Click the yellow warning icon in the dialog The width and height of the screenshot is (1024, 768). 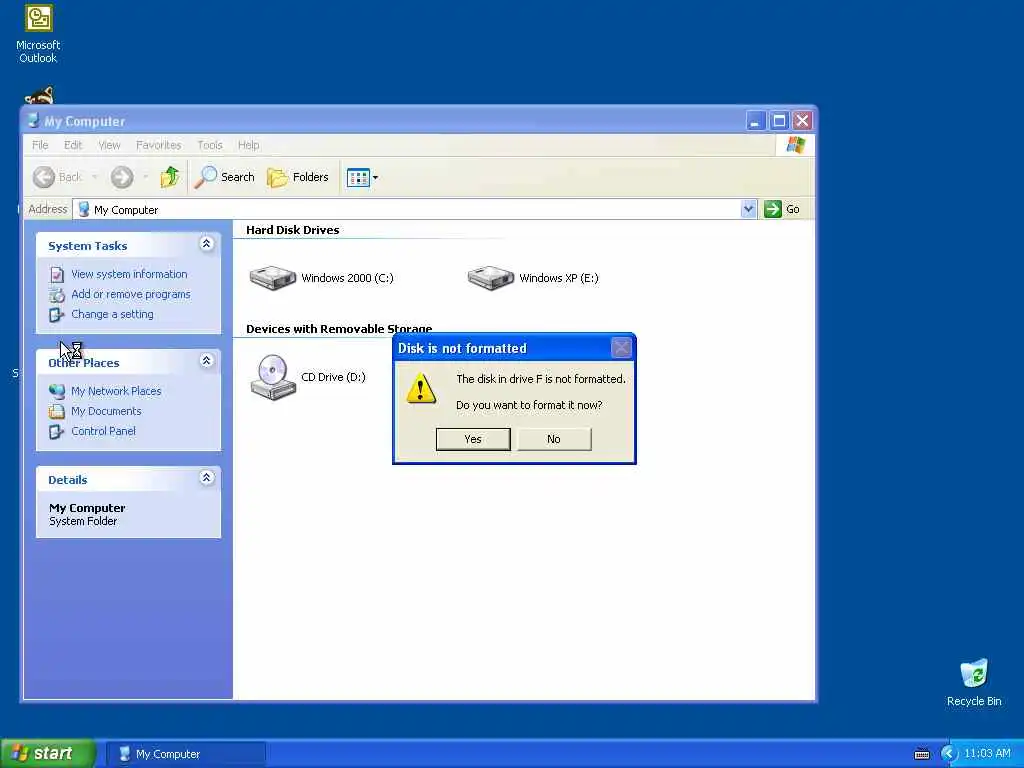[421, 389]
